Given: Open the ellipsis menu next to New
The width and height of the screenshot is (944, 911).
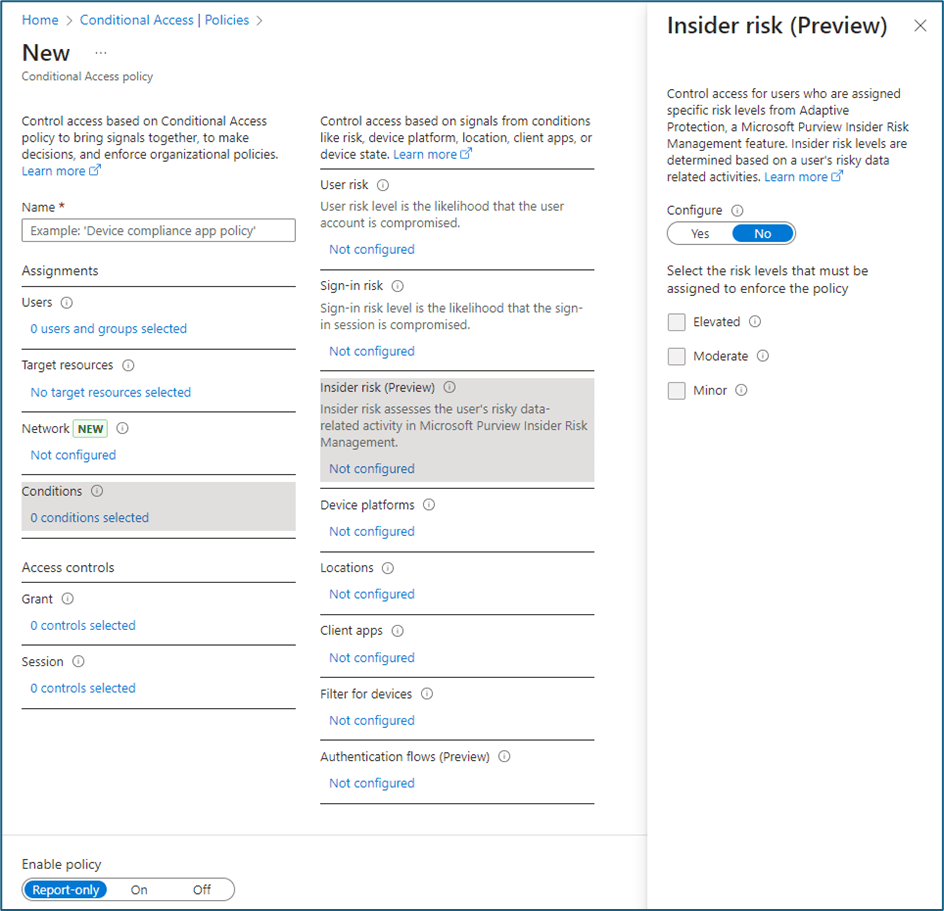Looking at the screenshot, I should pos(100,53).
